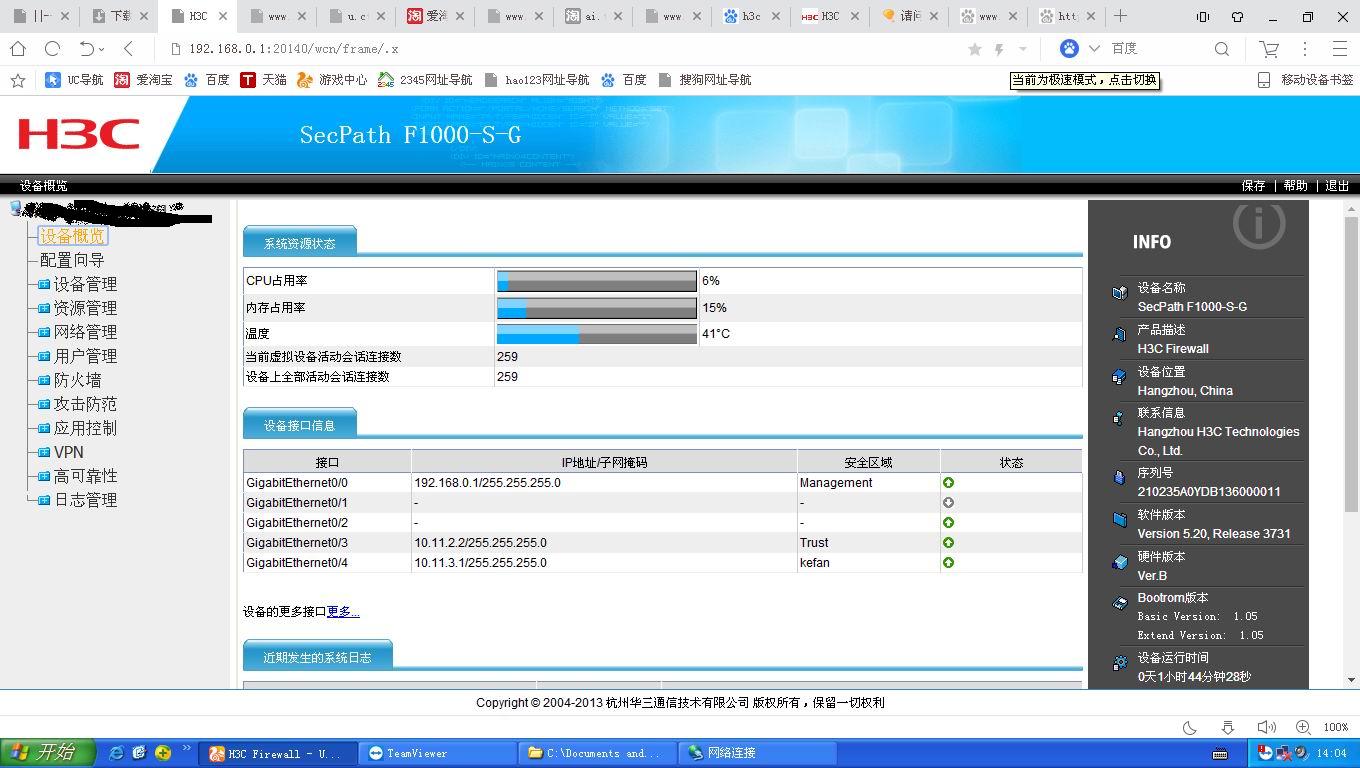
Task: Open the 2345网址导航 bookmark
Action: click(424, 80)
